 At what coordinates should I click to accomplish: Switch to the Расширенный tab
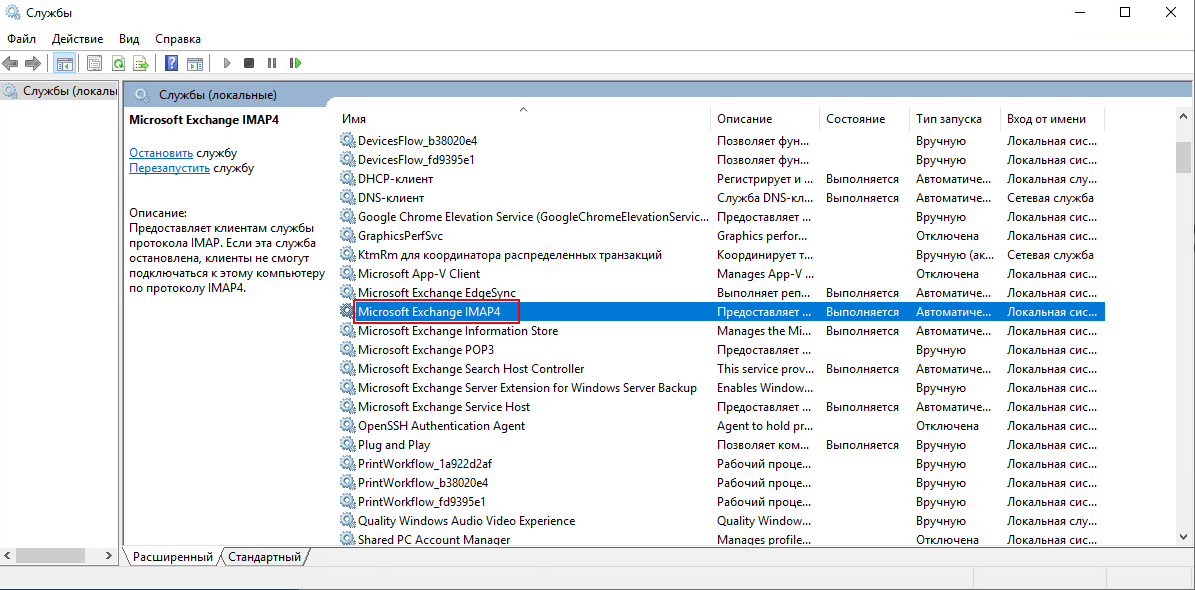pos(172,557)
